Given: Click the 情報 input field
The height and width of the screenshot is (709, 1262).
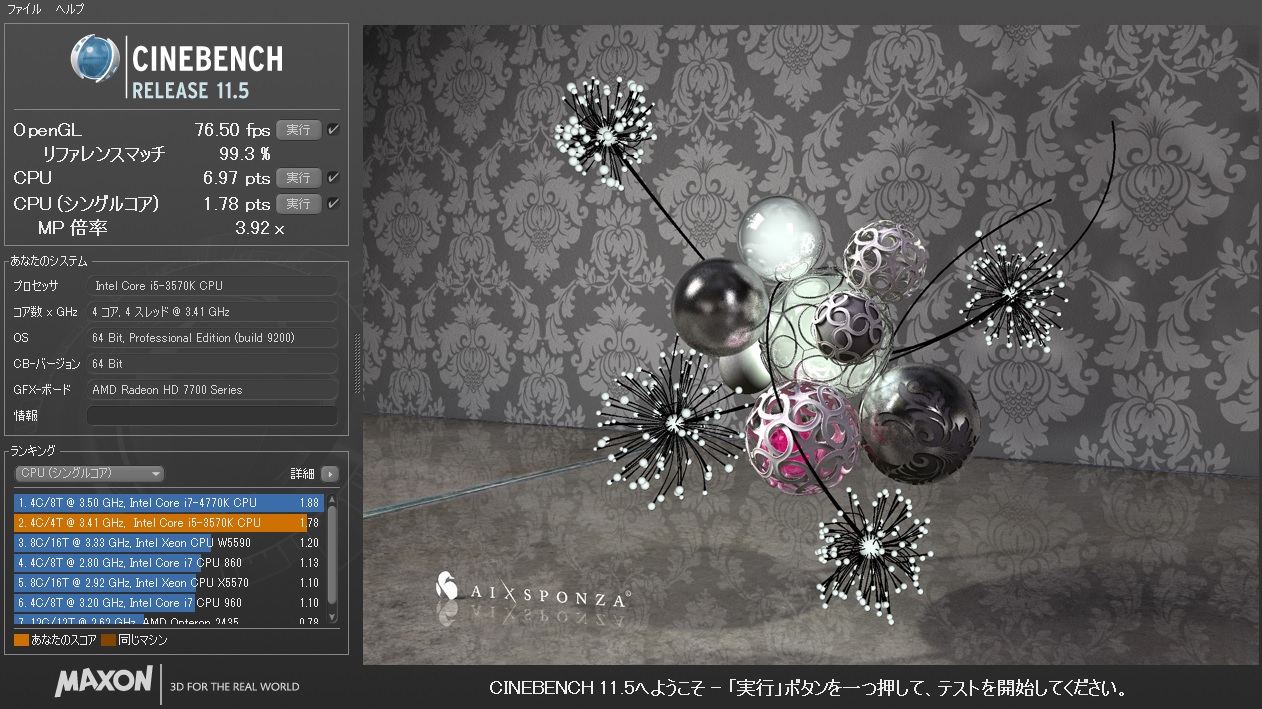Looking at the screenshot, I should [212, 416].
